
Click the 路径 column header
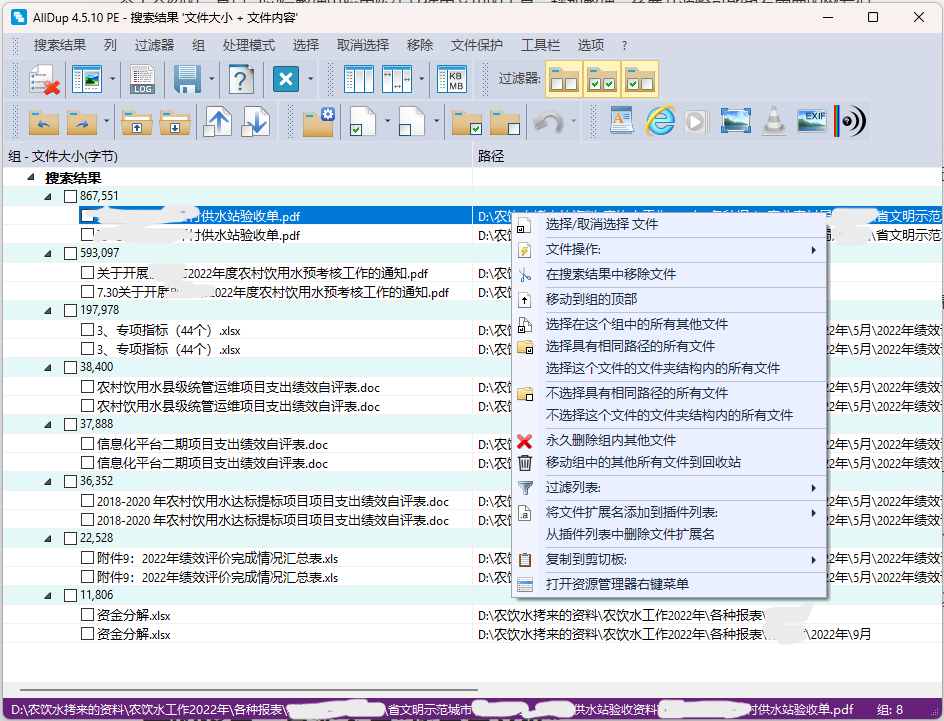click(707, 156)
